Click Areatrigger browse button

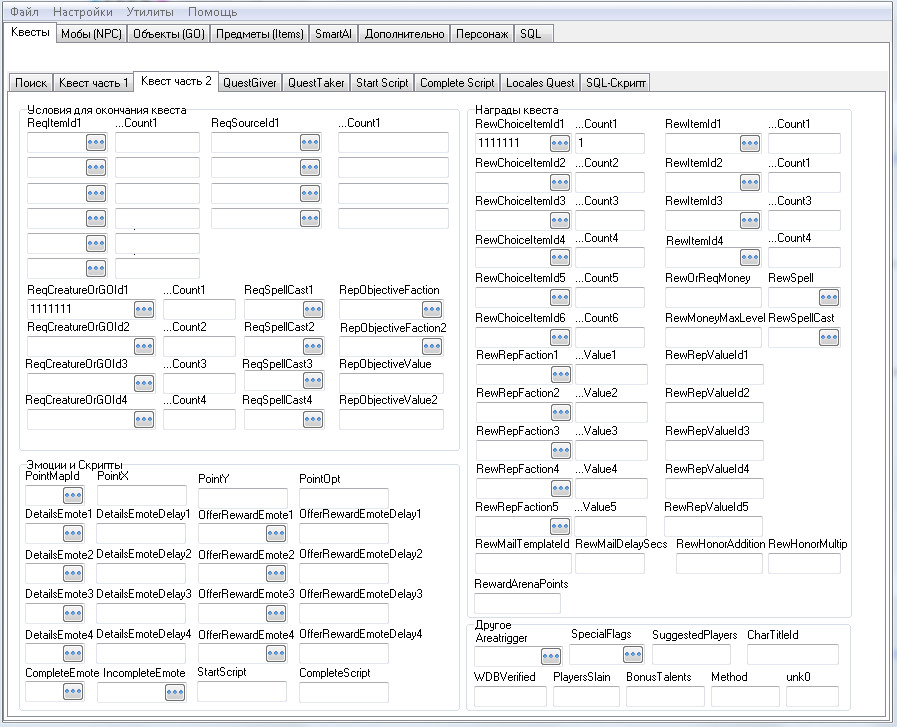550,657
